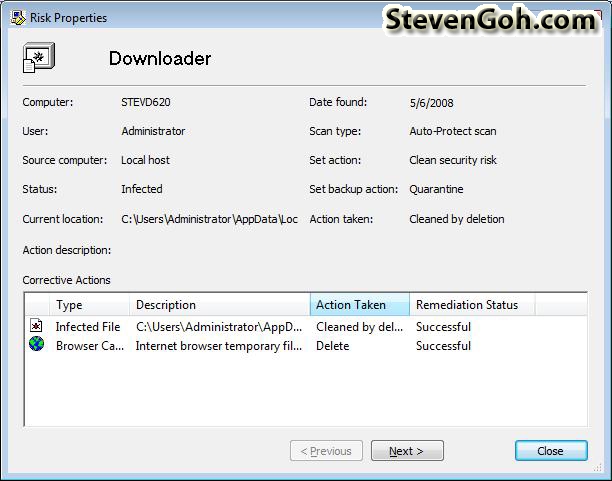Screen dimensions: 612x481
Task: Click the Close button
Action: point(551,451)
